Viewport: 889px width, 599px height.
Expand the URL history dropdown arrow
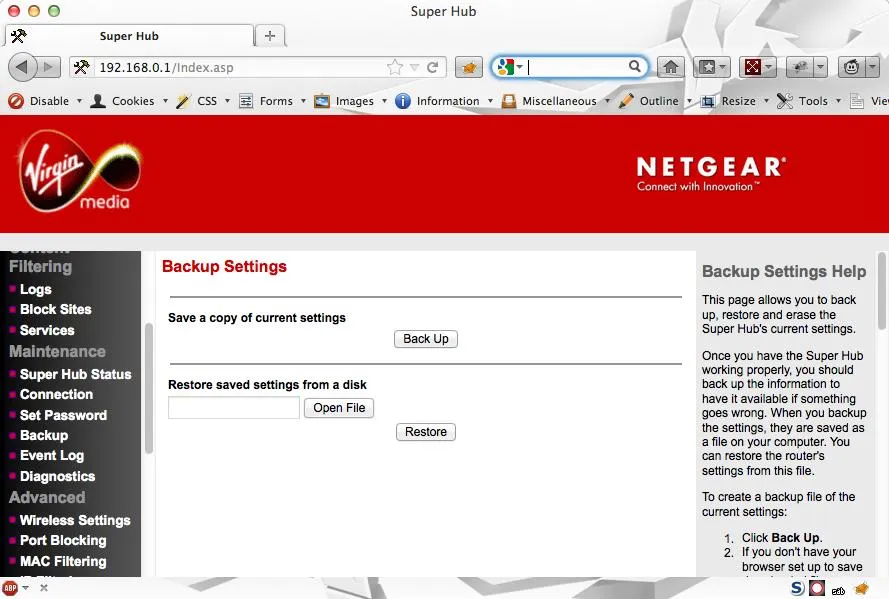414,68
